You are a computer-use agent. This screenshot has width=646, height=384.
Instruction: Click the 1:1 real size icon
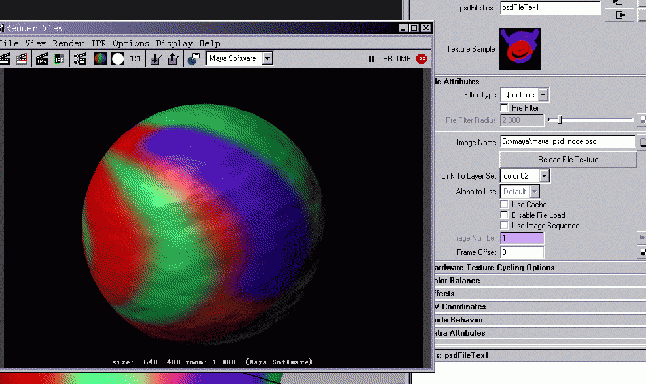click(x=135, y=59)
